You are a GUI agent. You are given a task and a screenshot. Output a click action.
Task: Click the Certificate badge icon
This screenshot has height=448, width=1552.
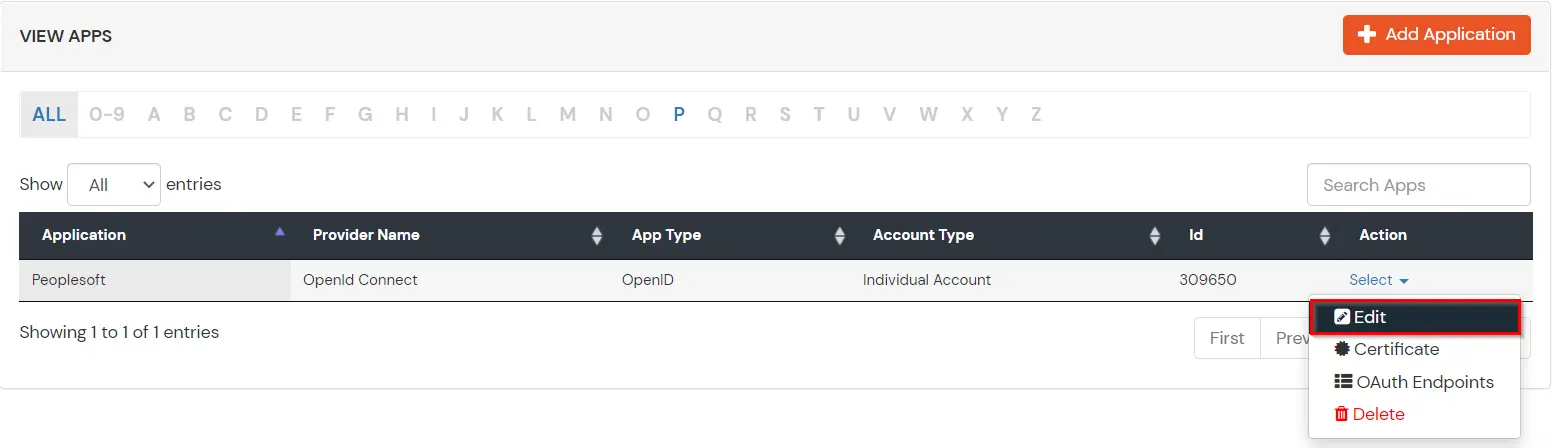pos(1342,350)
